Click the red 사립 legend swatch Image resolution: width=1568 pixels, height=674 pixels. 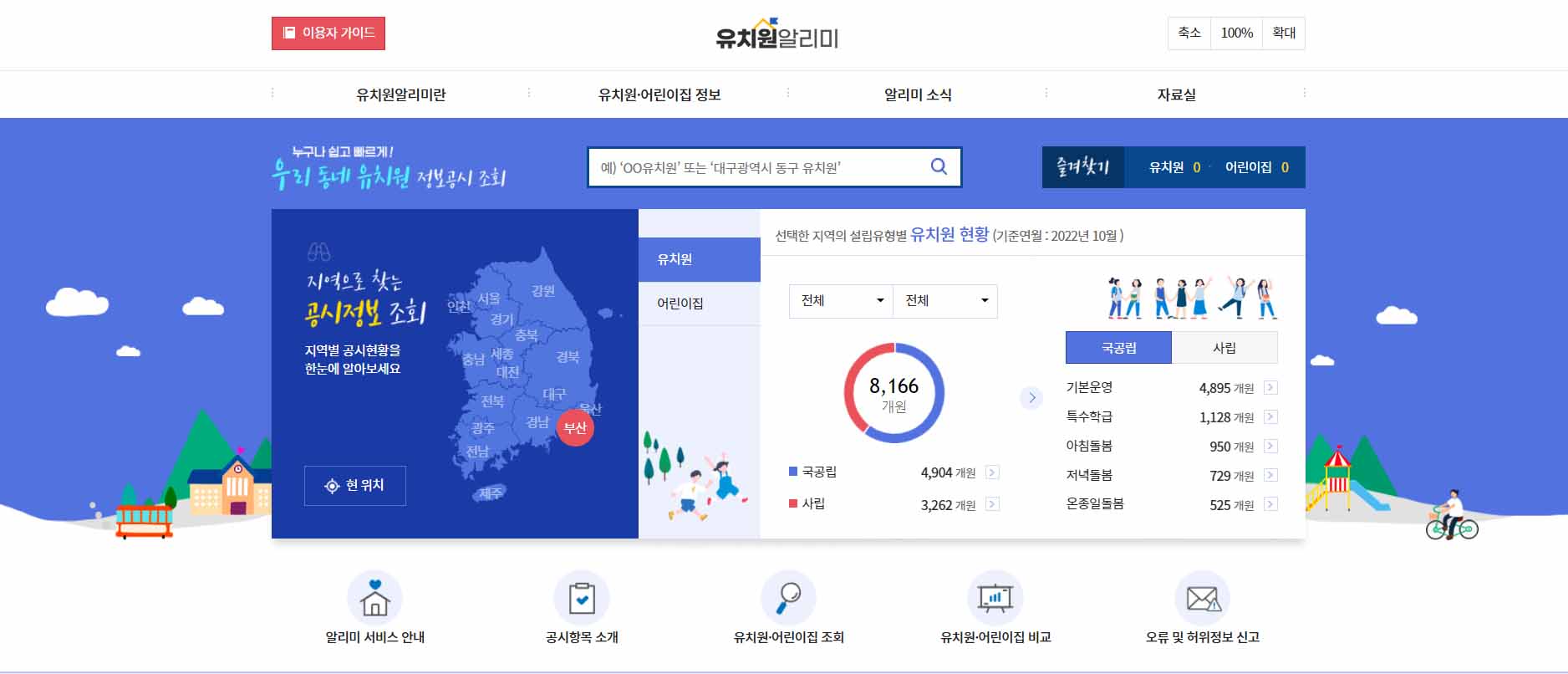click(x=793, y=503)
